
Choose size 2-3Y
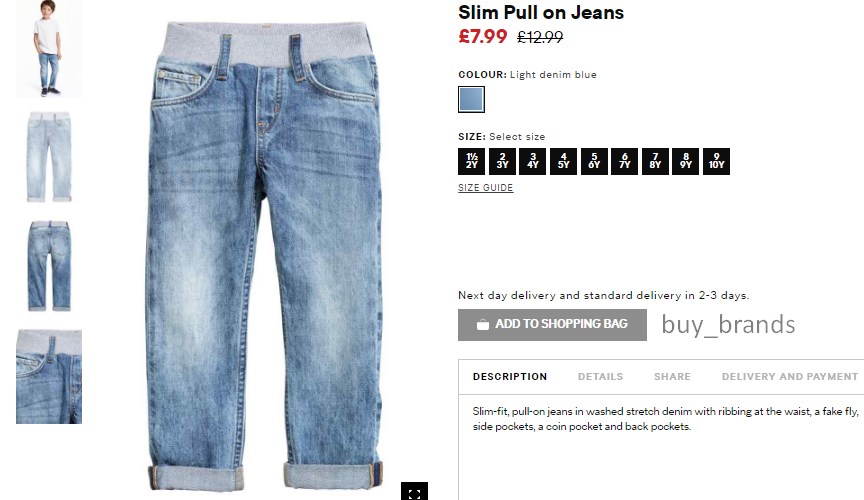[x=502, y=162]
